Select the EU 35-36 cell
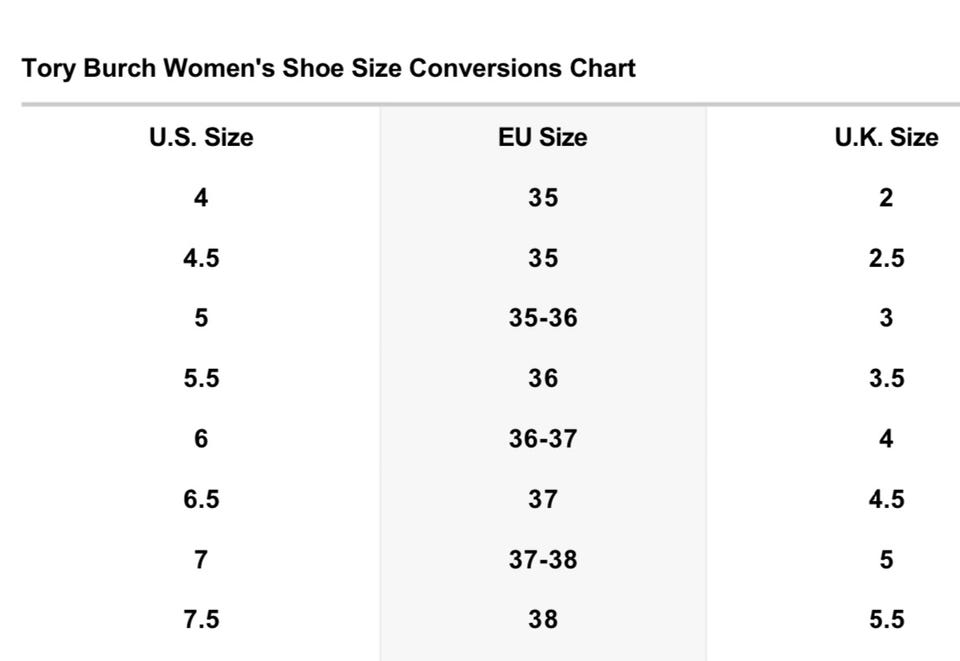This screenshot has height=661, width=960. [543, 318]
